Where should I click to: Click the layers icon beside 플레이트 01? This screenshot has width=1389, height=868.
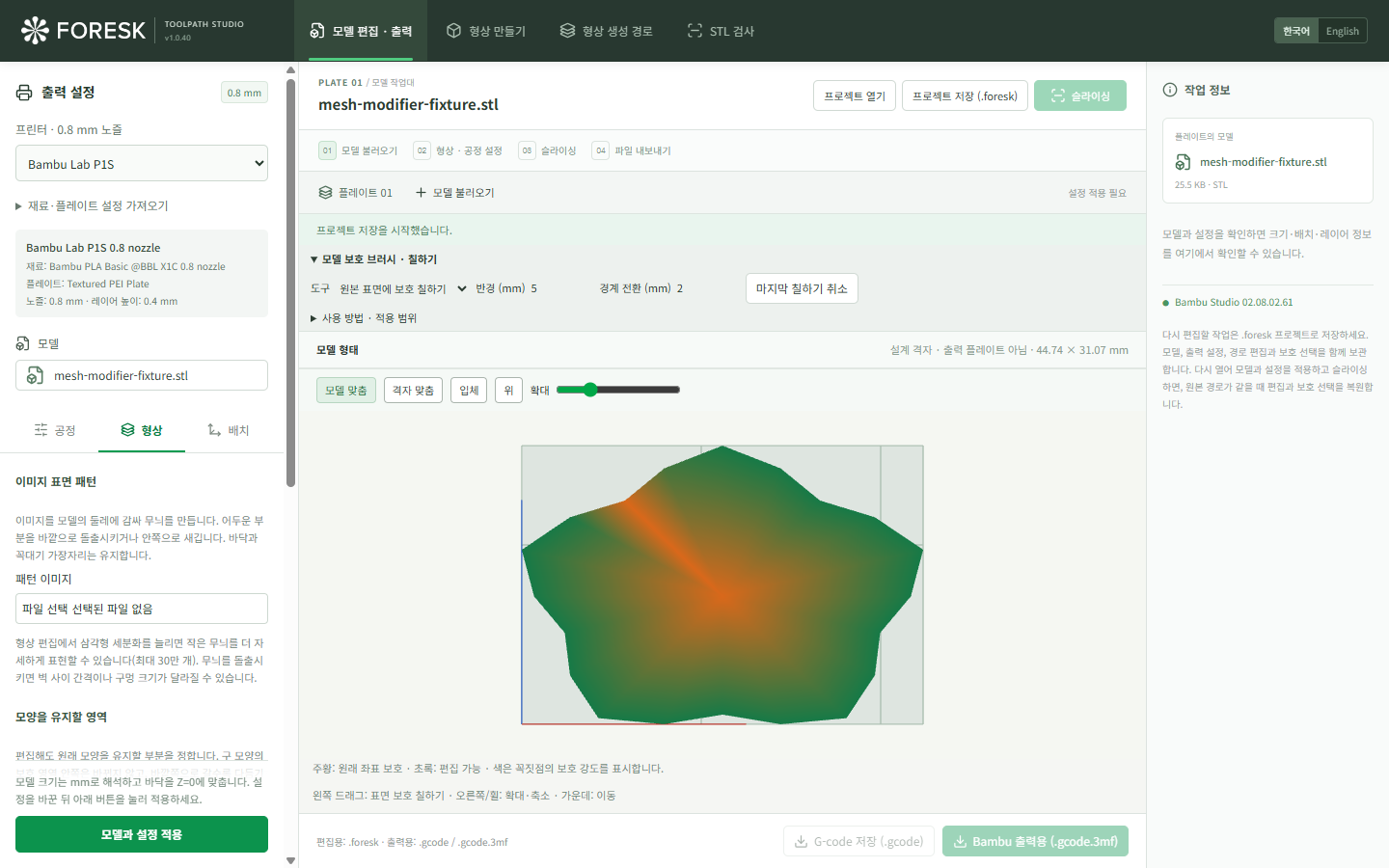pyautogui.click(x=325, y=193)
